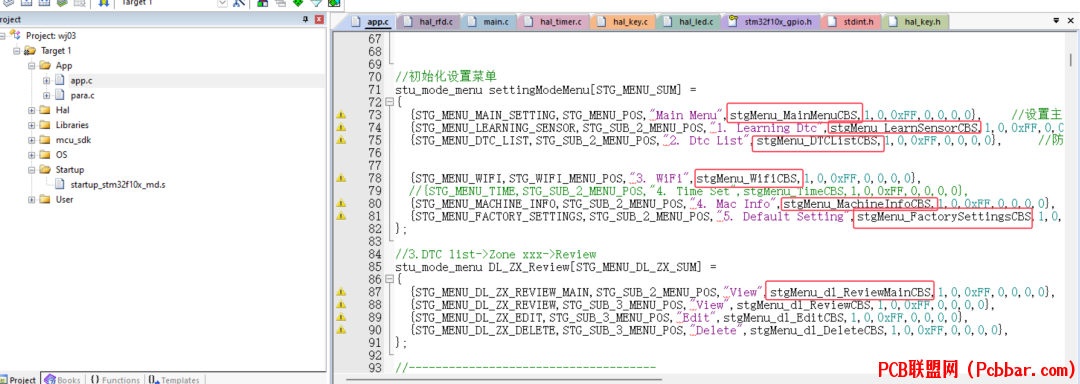Expand the mcu_sdk group
1080x384 pixels.
(32, 140)
